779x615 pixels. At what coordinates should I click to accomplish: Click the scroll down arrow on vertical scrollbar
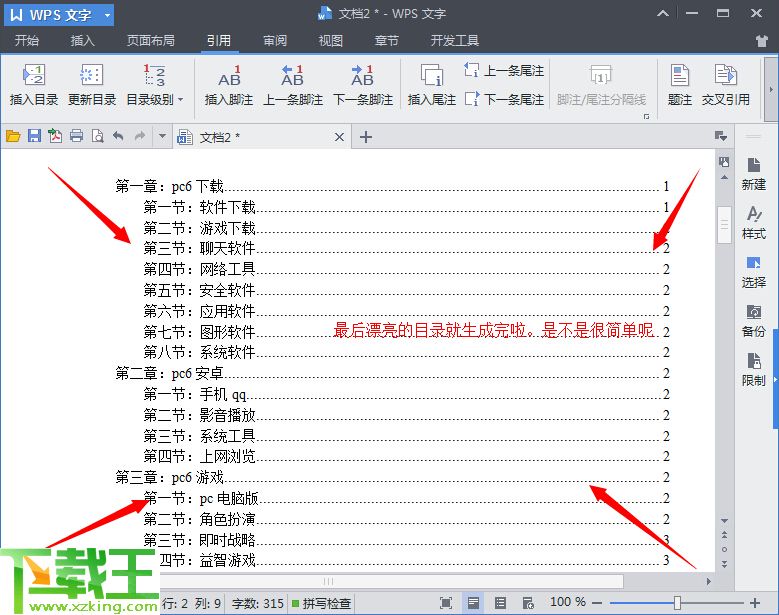pyautogui.click(x=724, y=521)
